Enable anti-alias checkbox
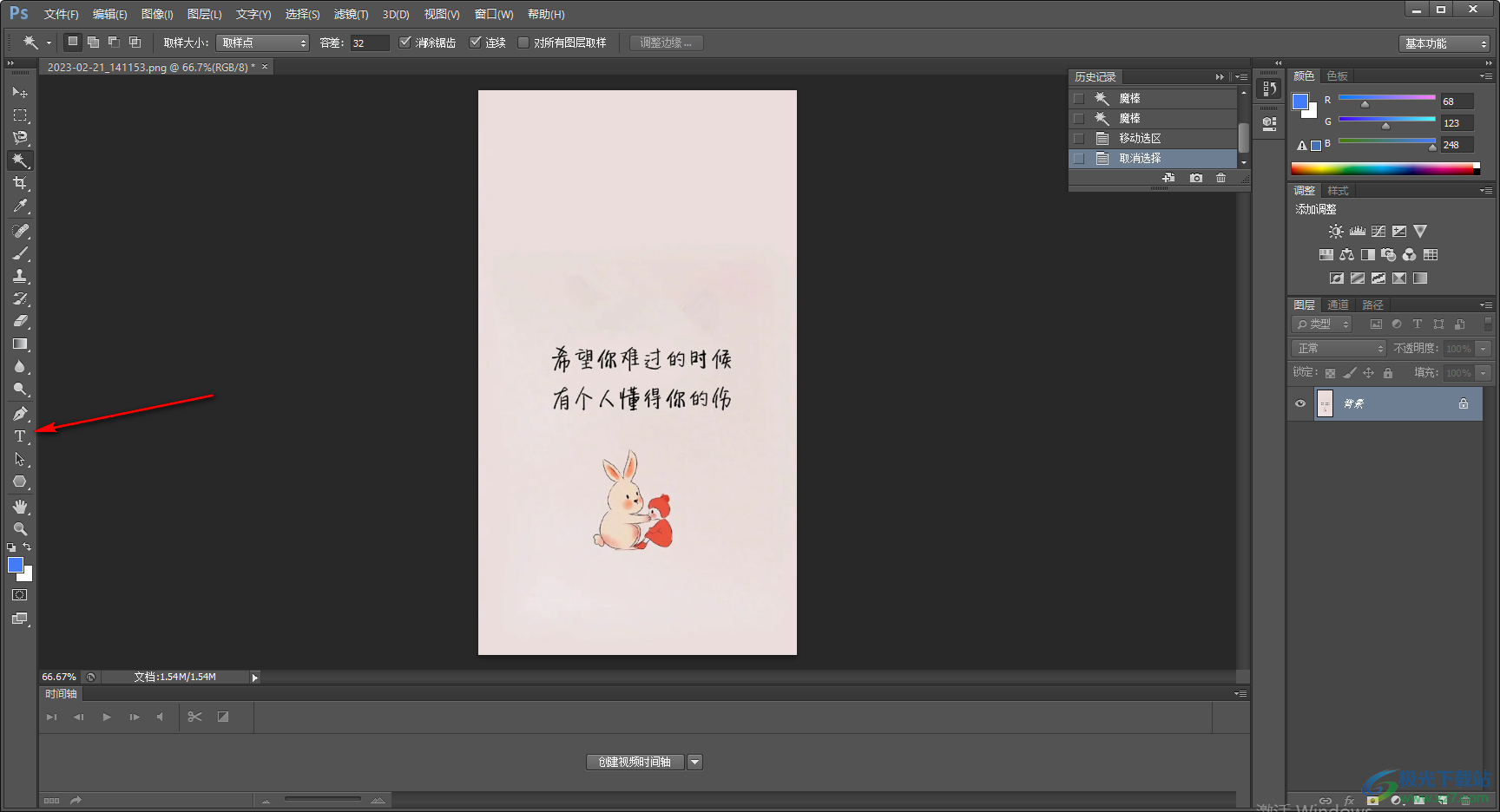The width and height of the screenshot is (1500, 812). 405,42
